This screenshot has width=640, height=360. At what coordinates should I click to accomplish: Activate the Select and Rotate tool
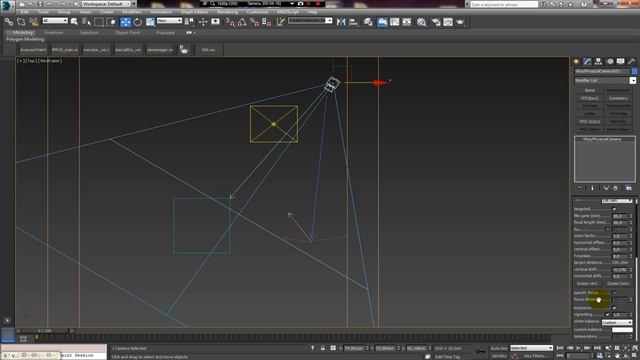pos(138,22)
